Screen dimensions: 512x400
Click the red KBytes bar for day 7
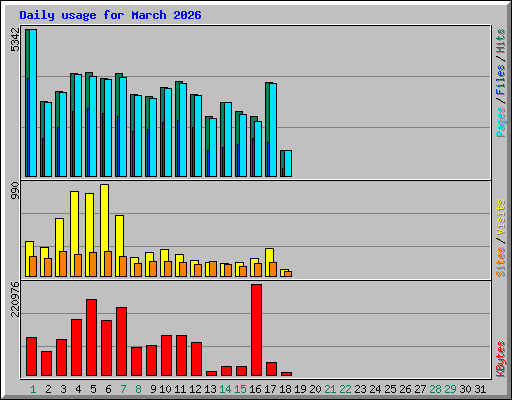pos(121,342)
